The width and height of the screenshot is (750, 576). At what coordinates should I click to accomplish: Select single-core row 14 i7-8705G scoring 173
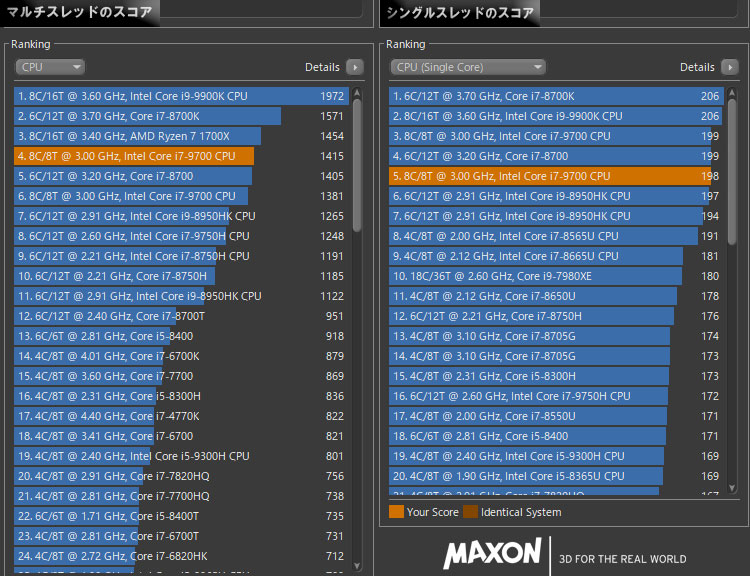coord(556,356)
